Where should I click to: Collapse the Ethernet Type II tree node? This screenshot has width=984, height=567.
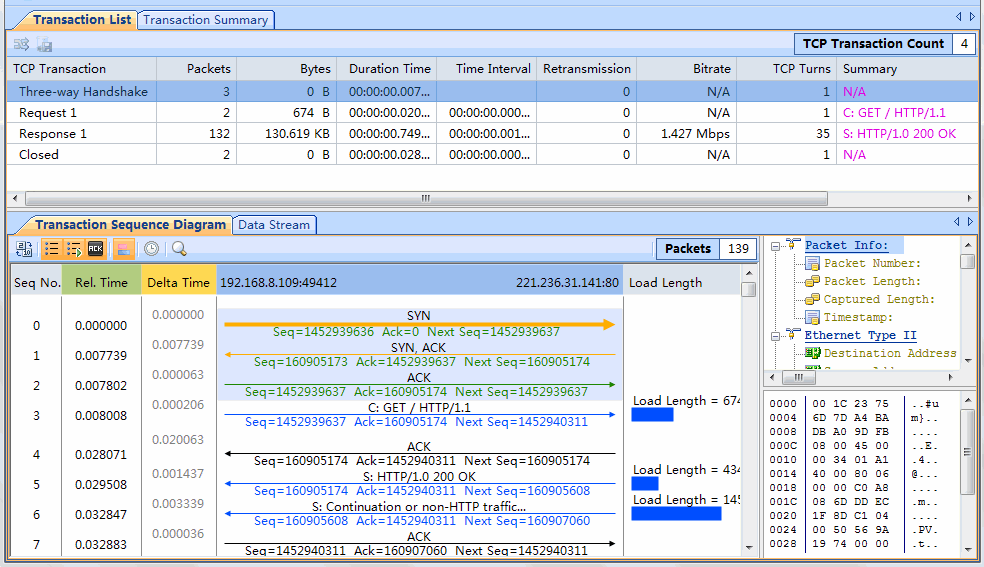pyautogui.click(x=776, y=336)
